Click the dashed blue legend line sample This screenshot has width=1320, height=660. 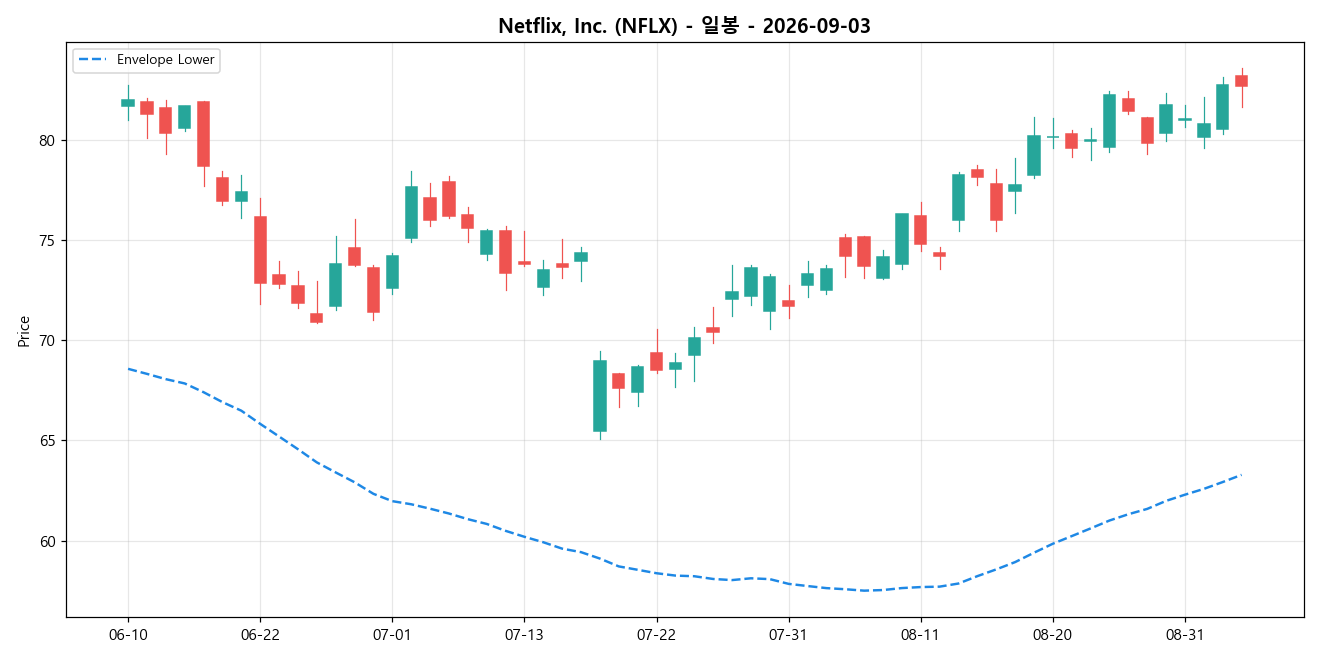point(94,60)
